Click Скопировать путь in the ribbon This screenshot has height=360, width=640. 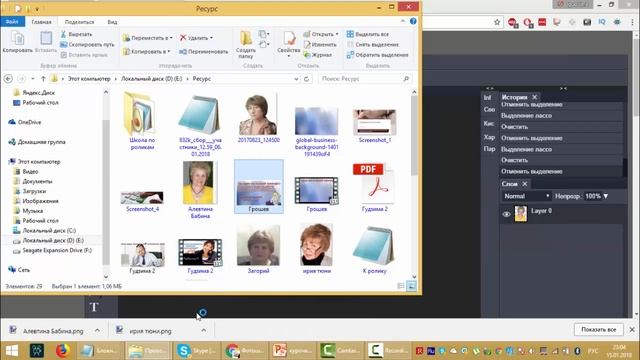click(87, 44)
